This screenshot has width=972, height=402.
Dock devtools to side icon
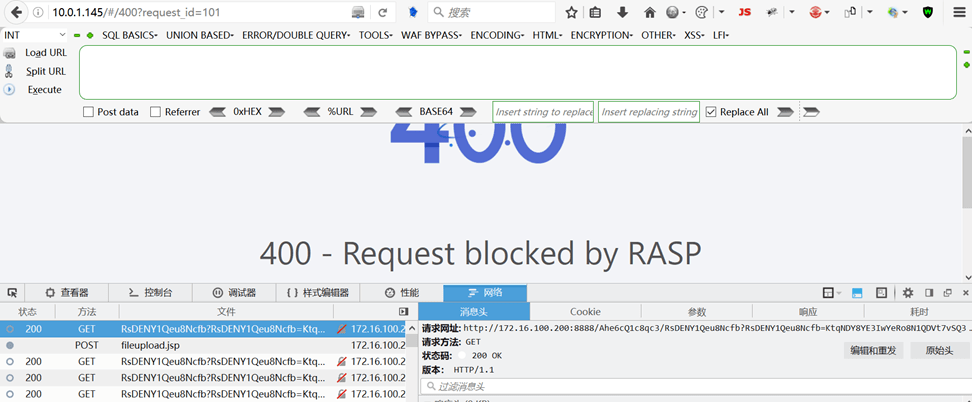click(x=929, y=293)
